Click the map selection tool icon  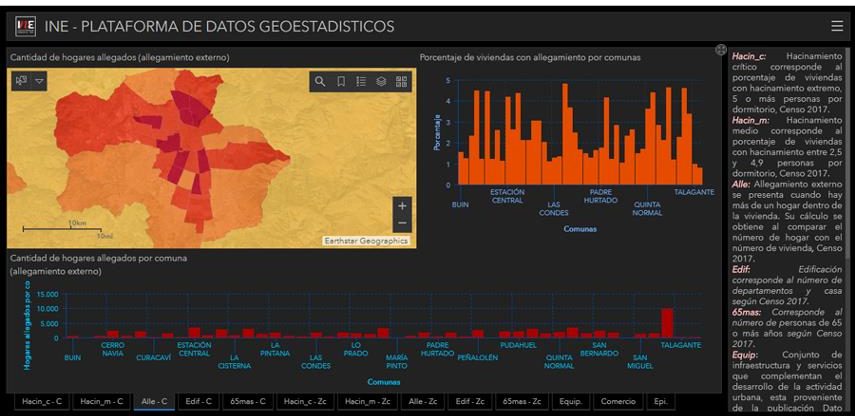21,81
